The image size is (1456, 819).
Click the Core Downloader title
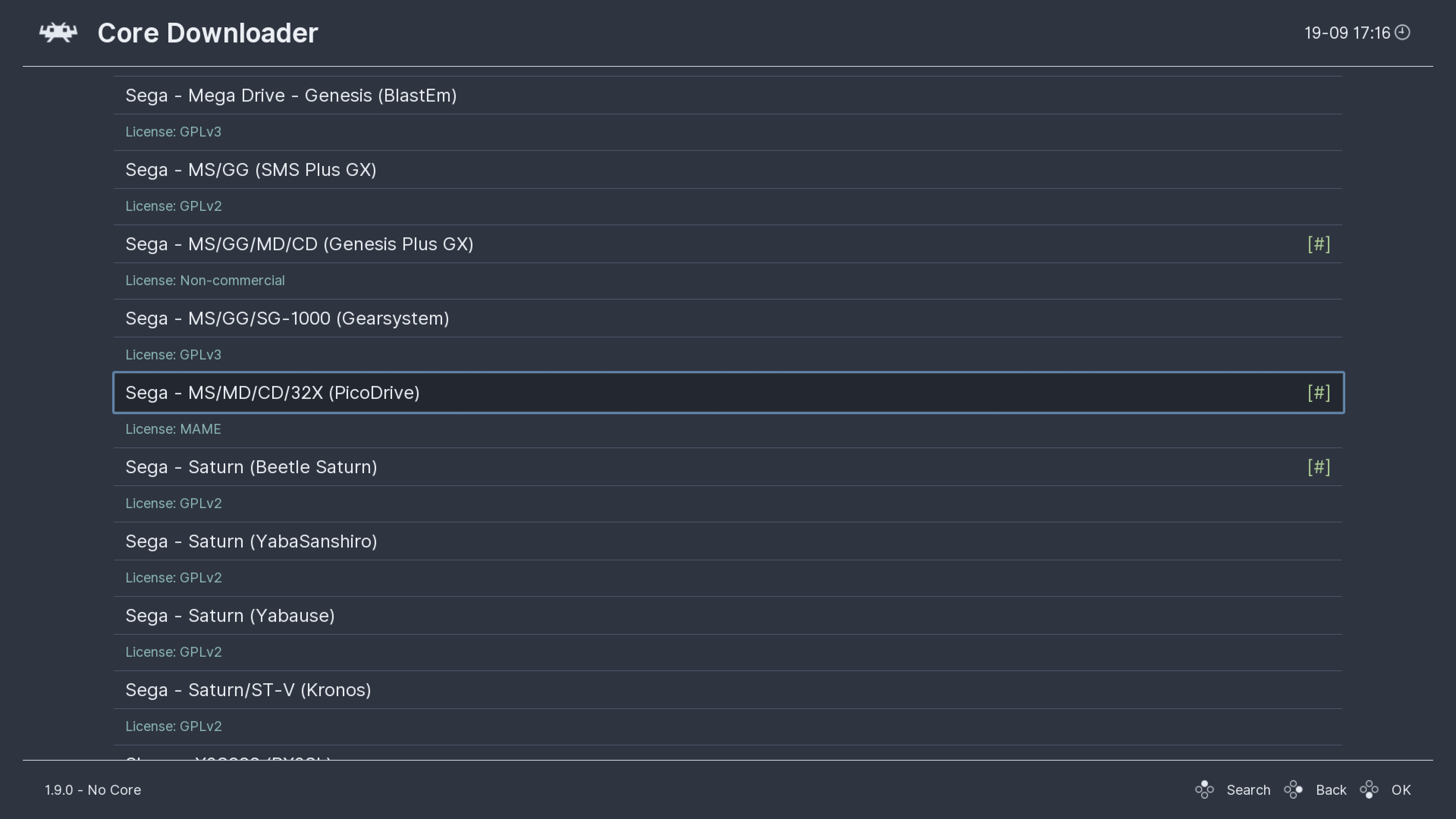207,33
